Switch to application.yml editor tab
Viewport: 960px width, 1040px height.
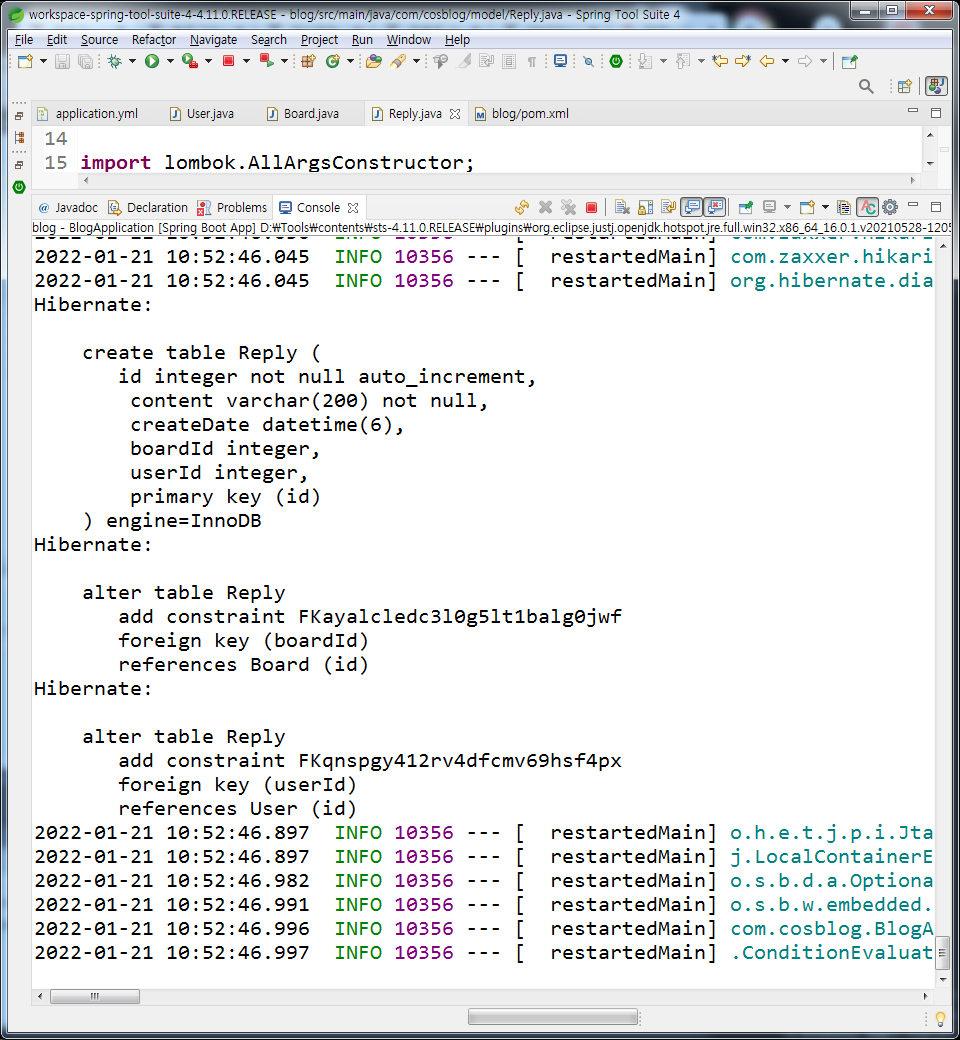(88, 114)
